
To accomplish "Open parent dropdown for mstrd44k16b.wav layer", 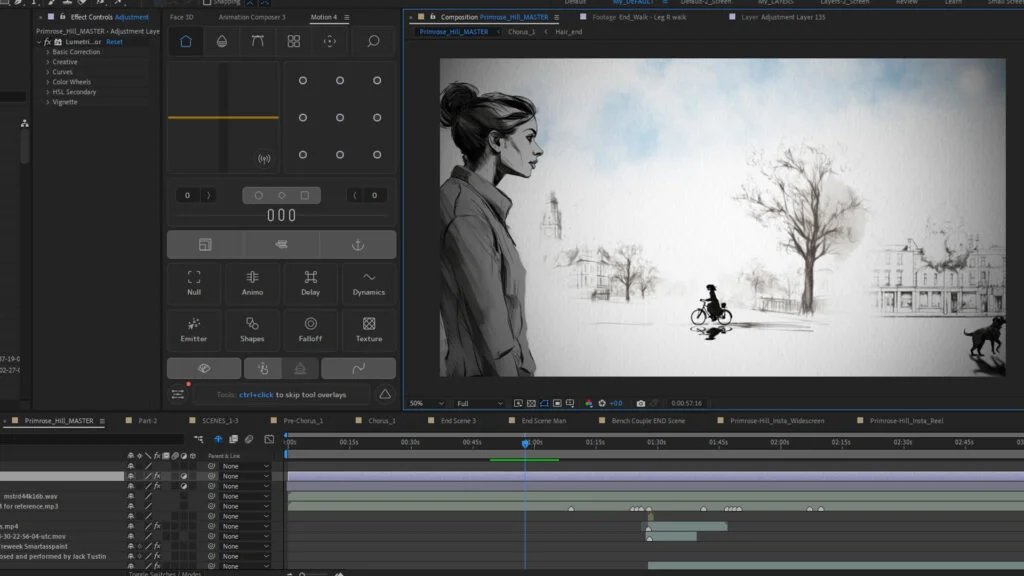I will click(246, 496).
